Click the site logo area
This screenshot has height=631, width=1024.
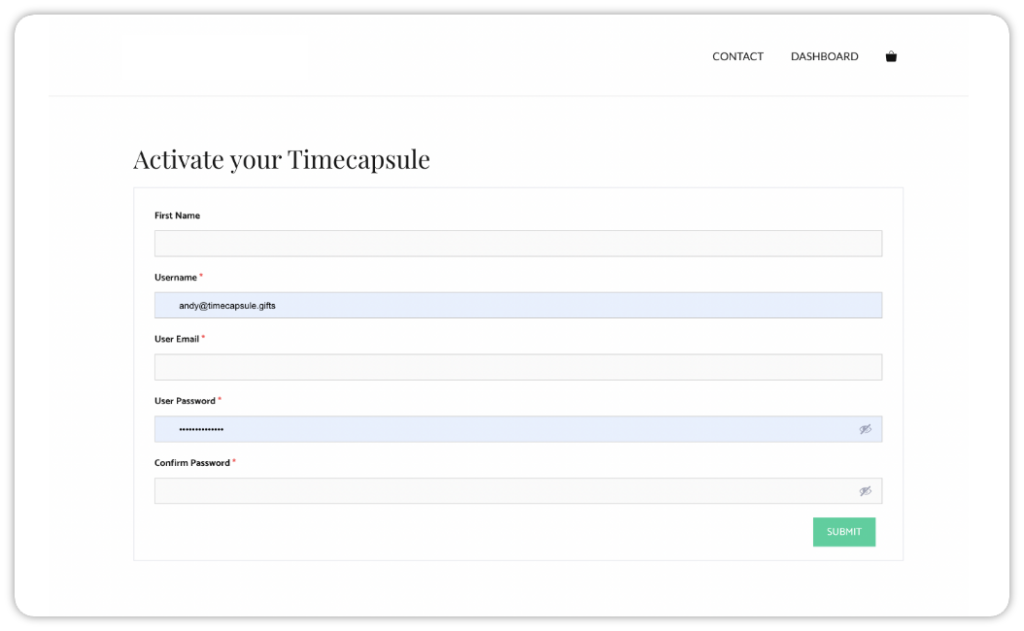(x=215, y=55)
